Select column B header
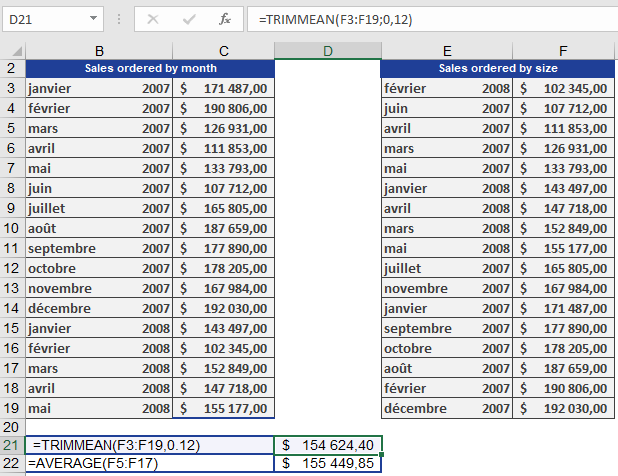This screenshot has width=618, height=476. click(x=99, y=51)
